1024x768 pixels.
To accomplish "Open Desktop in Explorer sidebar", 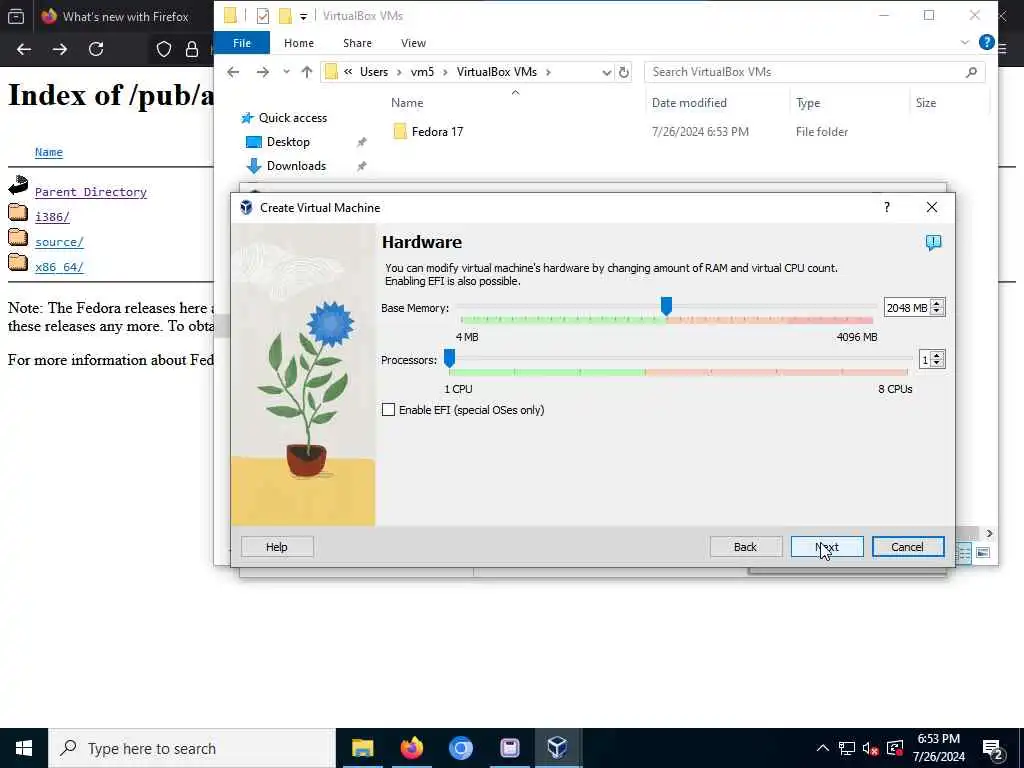I will coord(288,142).
